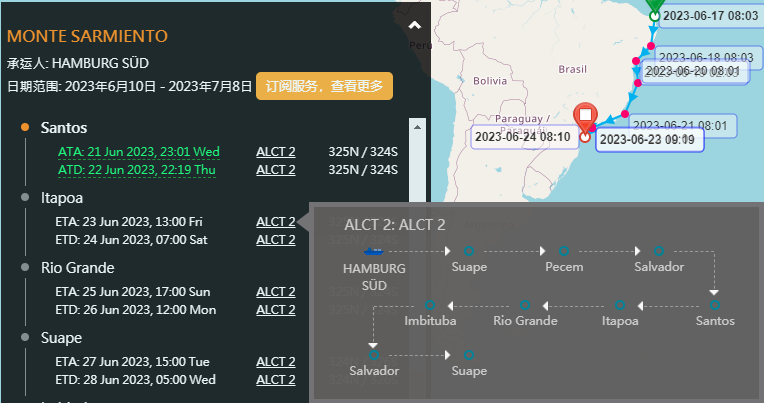Open ALCT 2 link on Itapoa ETA row
764x403 pixels.
pos(276,222)
